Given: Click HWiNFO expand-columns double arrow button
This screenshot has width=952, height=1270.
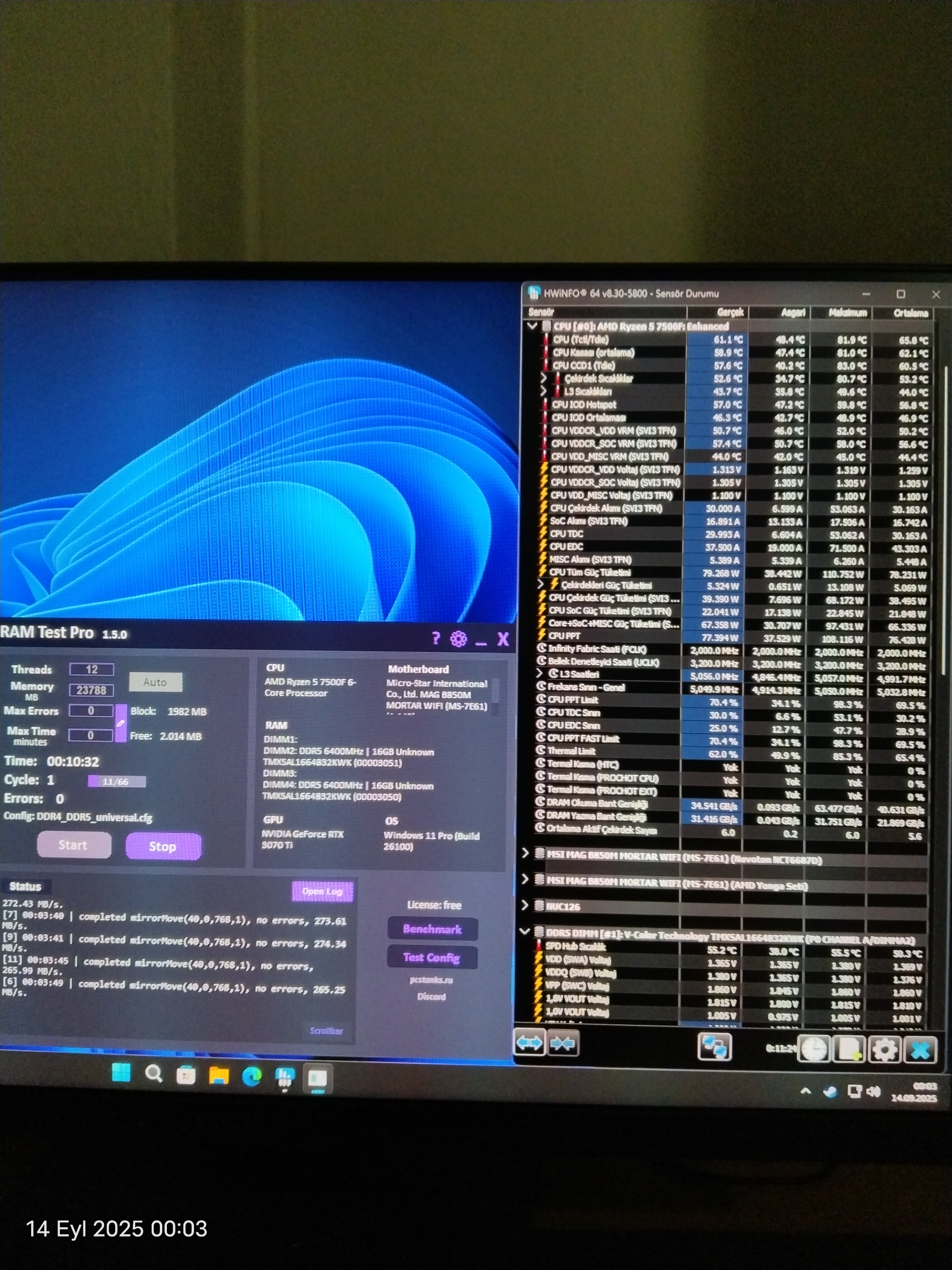Looking at the screenshot, I should (529, 1044).
